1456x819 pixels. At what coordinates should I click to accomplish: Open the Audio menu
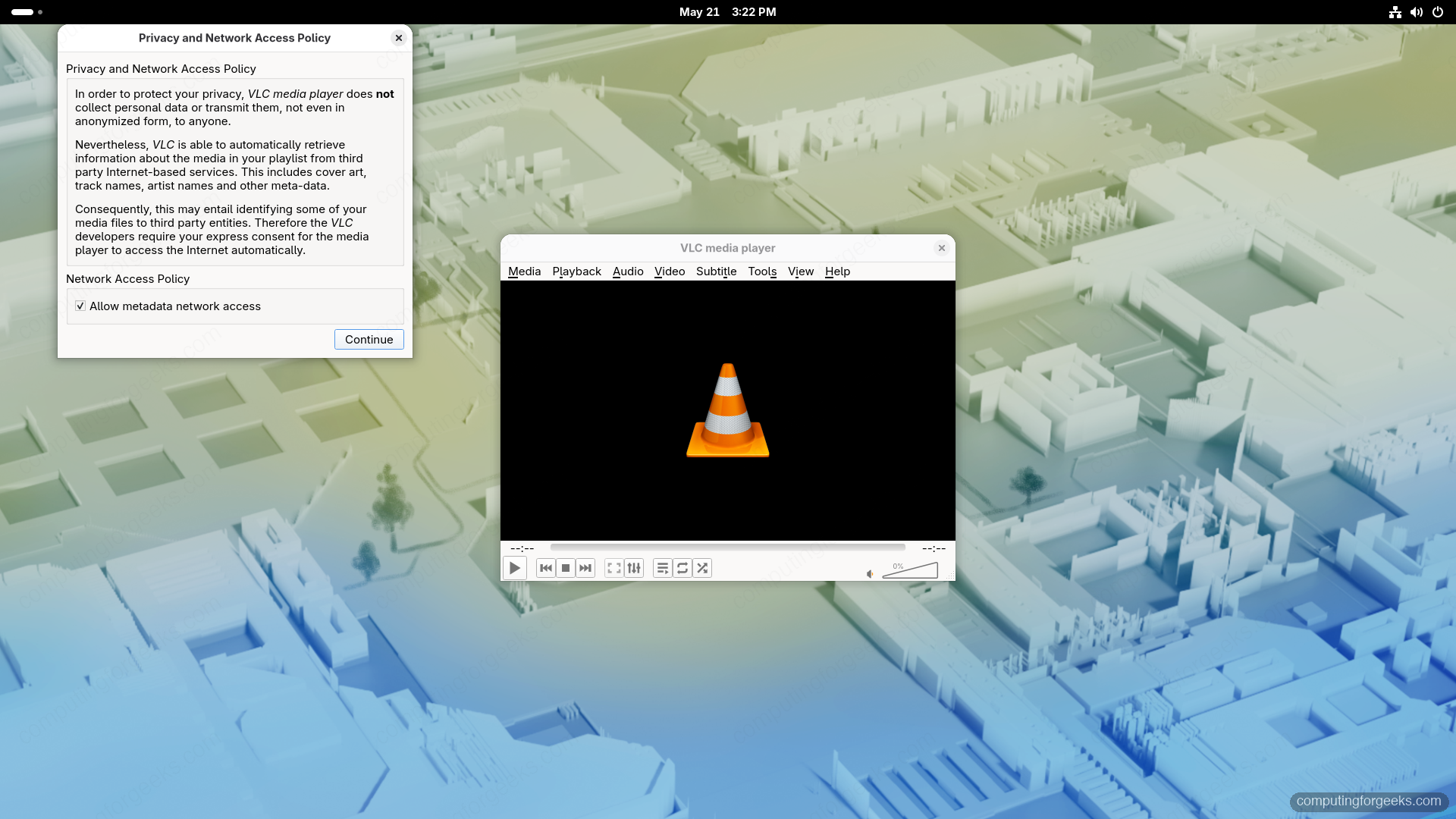[628, 271]
